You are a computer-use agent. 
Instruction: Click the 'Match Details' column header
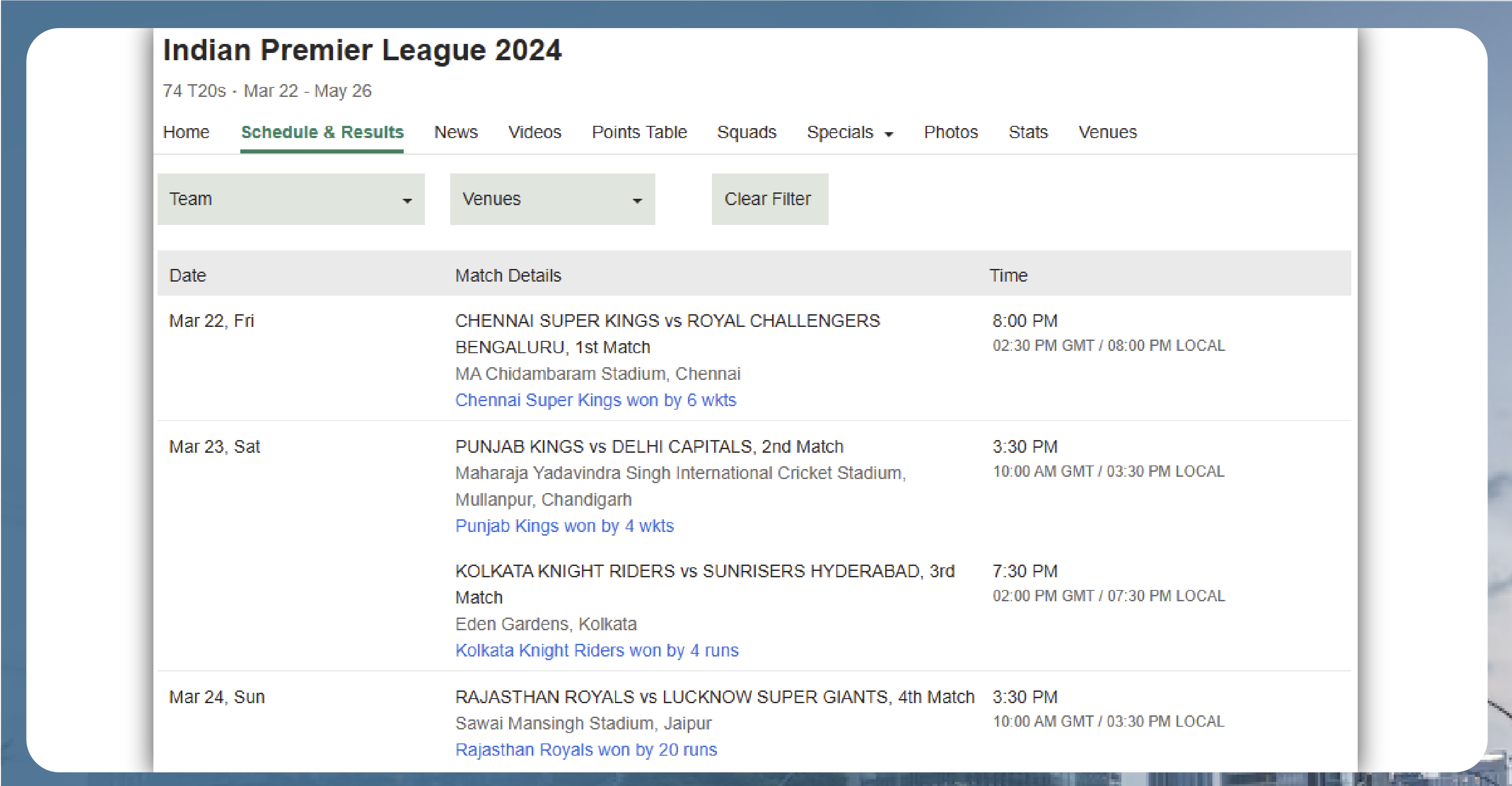coord(508,275)
